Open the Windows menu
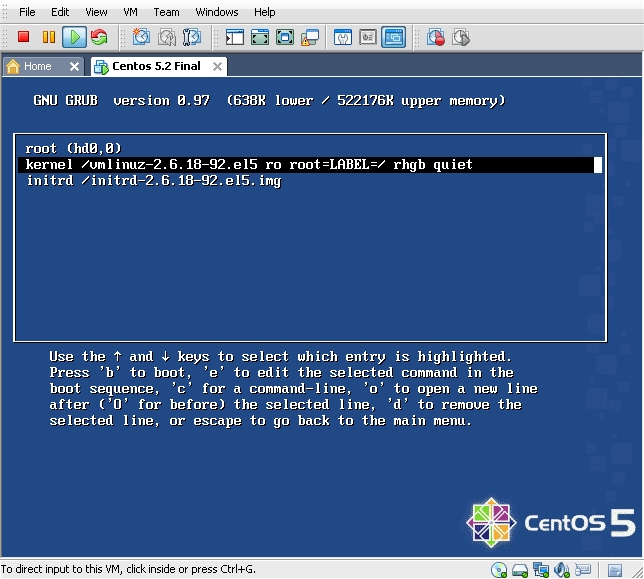Viewport: 644px width, 579px height. pos(217,12)
